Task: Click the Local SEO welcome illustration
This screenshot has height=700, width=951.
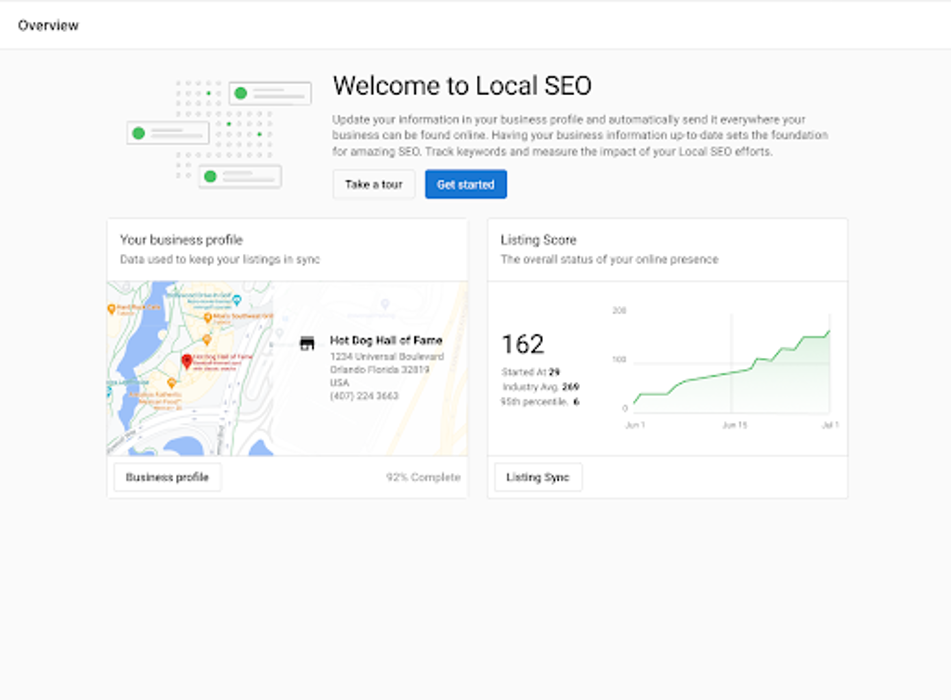Action: 219,135
